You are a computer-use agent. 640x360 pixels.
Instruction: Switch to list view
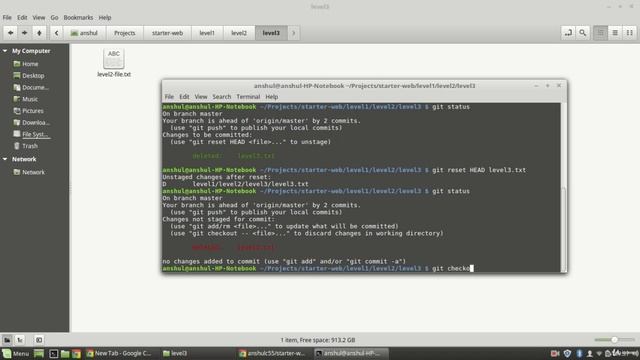615,33
